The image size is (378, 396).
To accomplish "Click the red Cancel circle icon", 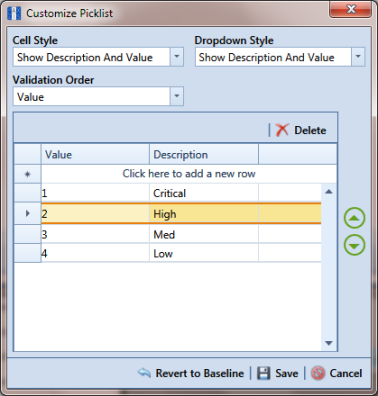I will pos(318,373).
